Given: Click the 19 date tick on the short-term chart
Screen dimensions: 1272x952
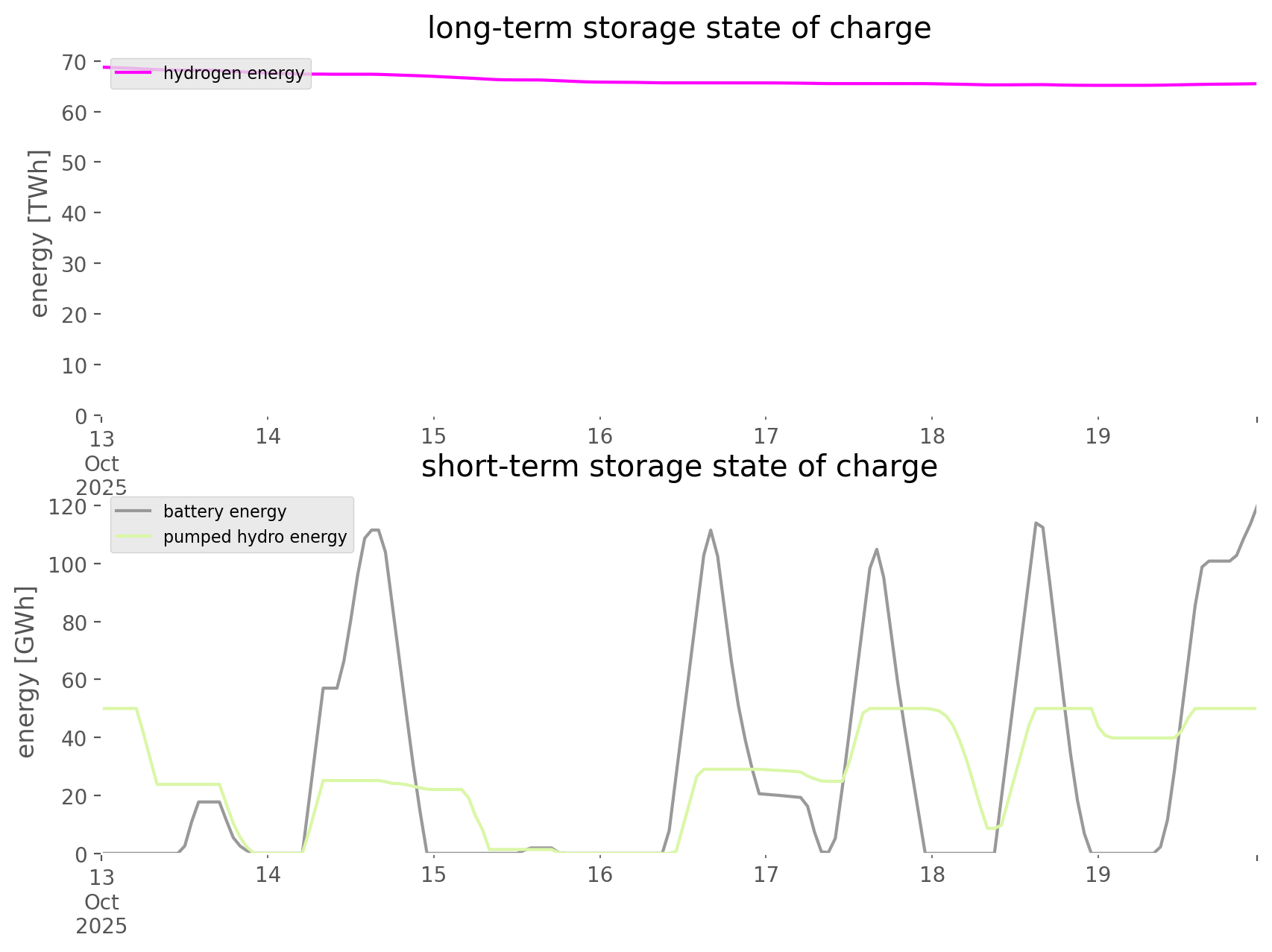Looking at the screenshot, I should click(1098, 875).
